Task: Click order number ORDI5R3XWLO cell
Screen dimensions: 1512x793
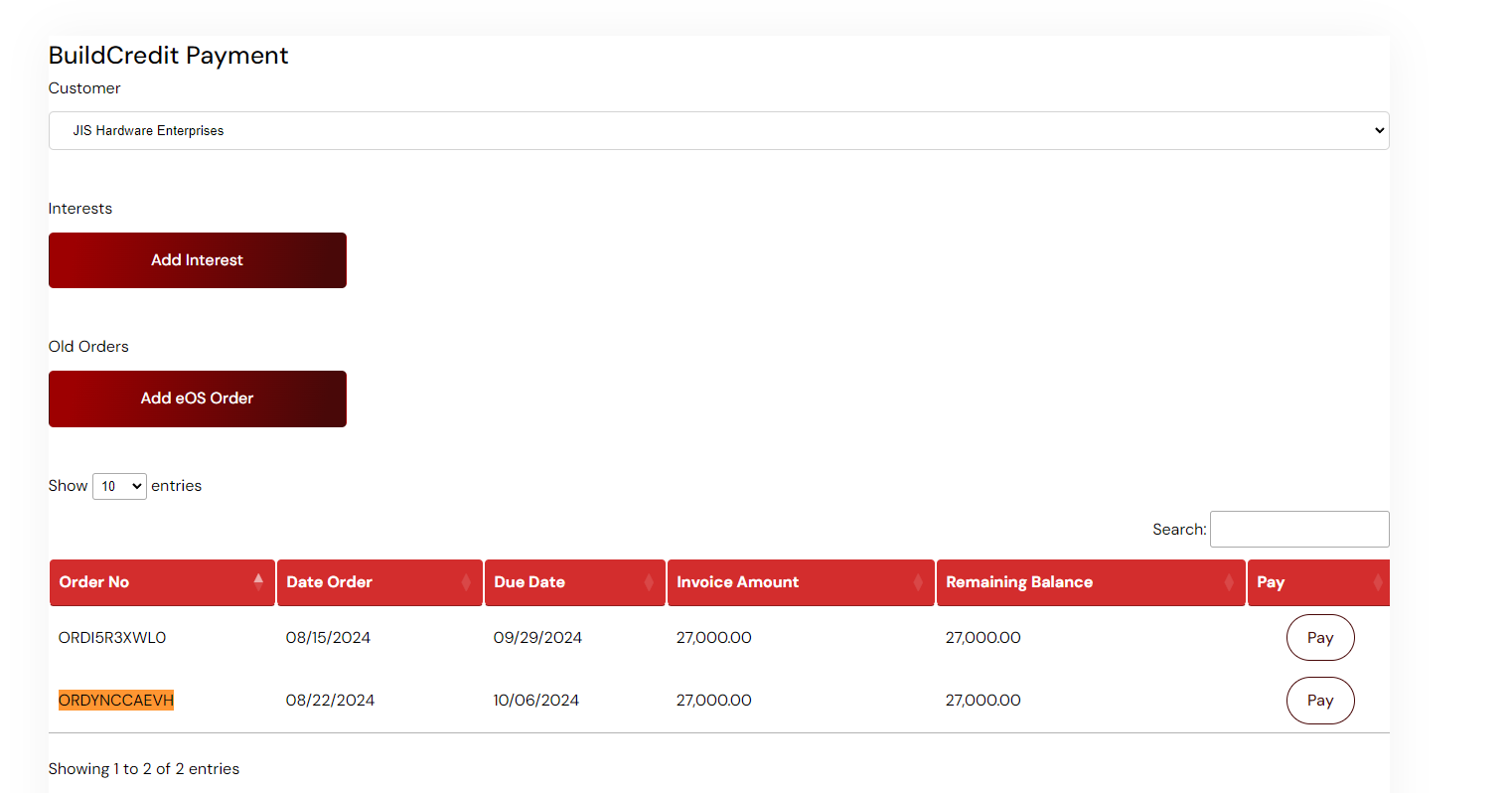Action: click(x=112, y=638)
